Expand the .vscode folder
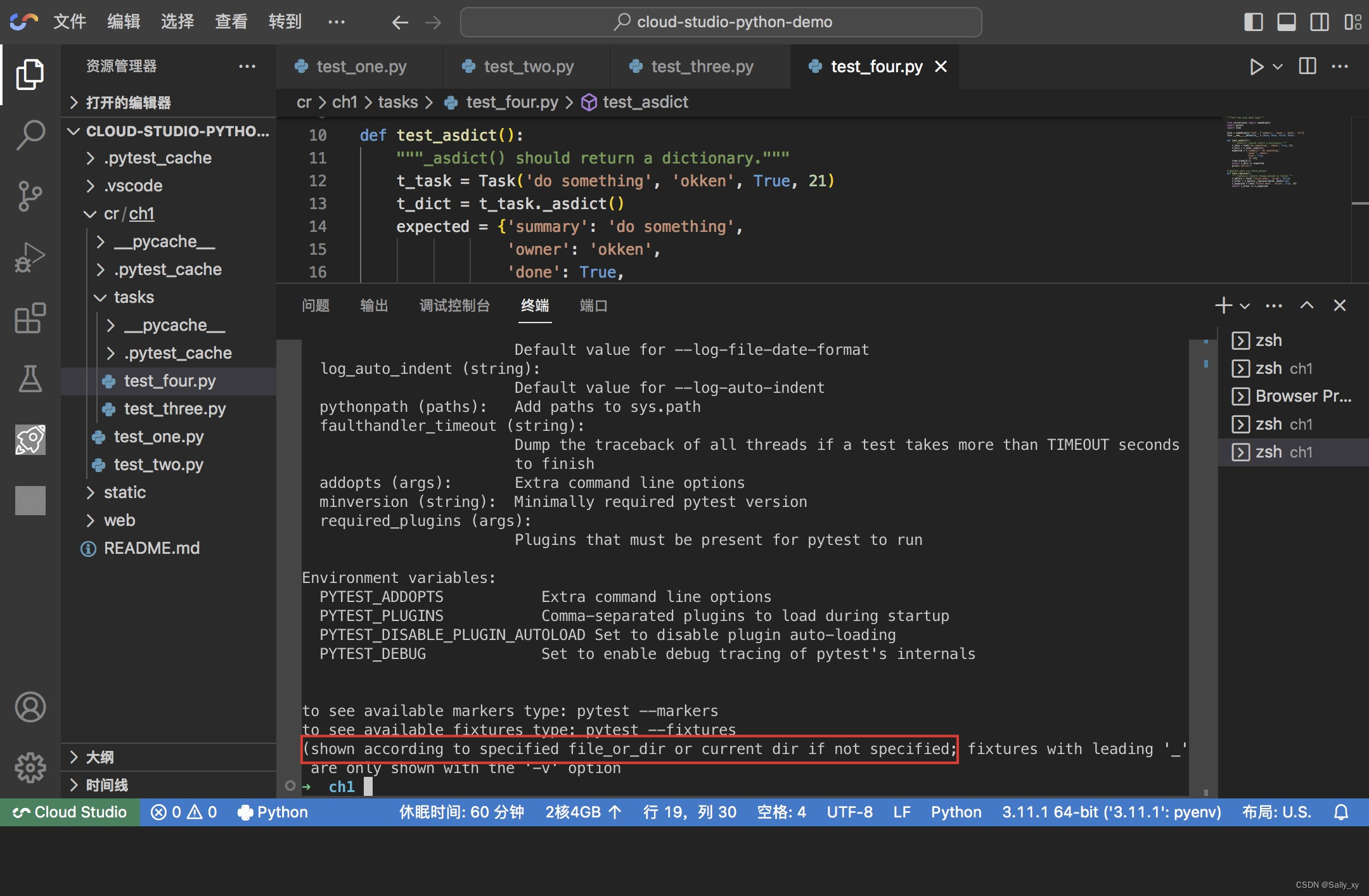 coord(169,186)
